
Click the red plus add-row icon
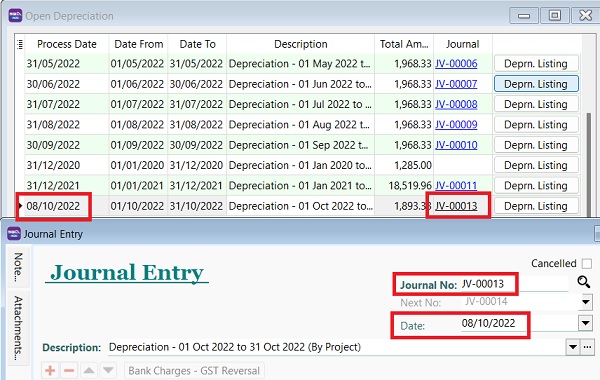tap(50, 370)
